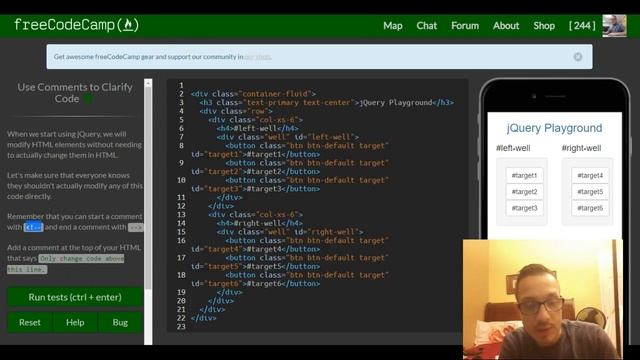The image size is (640, 360).
Task: Click the highlighted comment start tag in instructions
Action: pyautogui.click(x=33, y=227)
